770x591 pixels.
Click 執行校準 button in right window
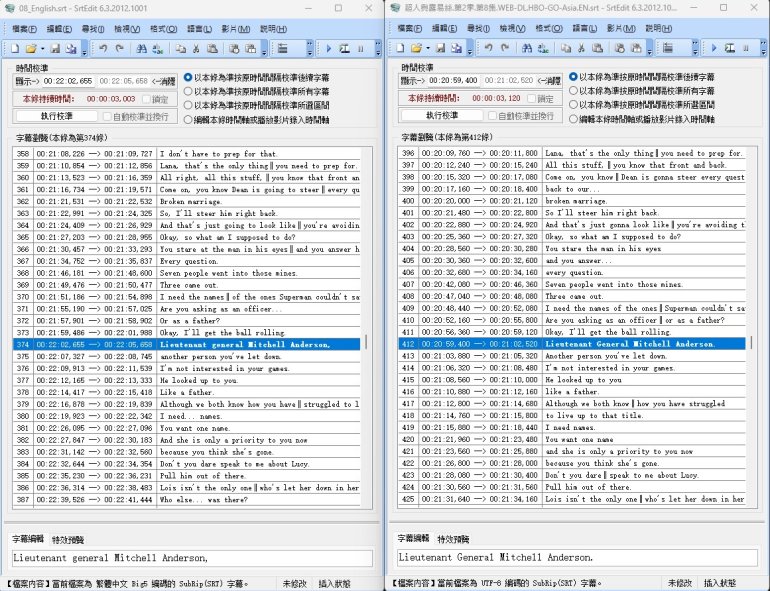tap(442, 116)
